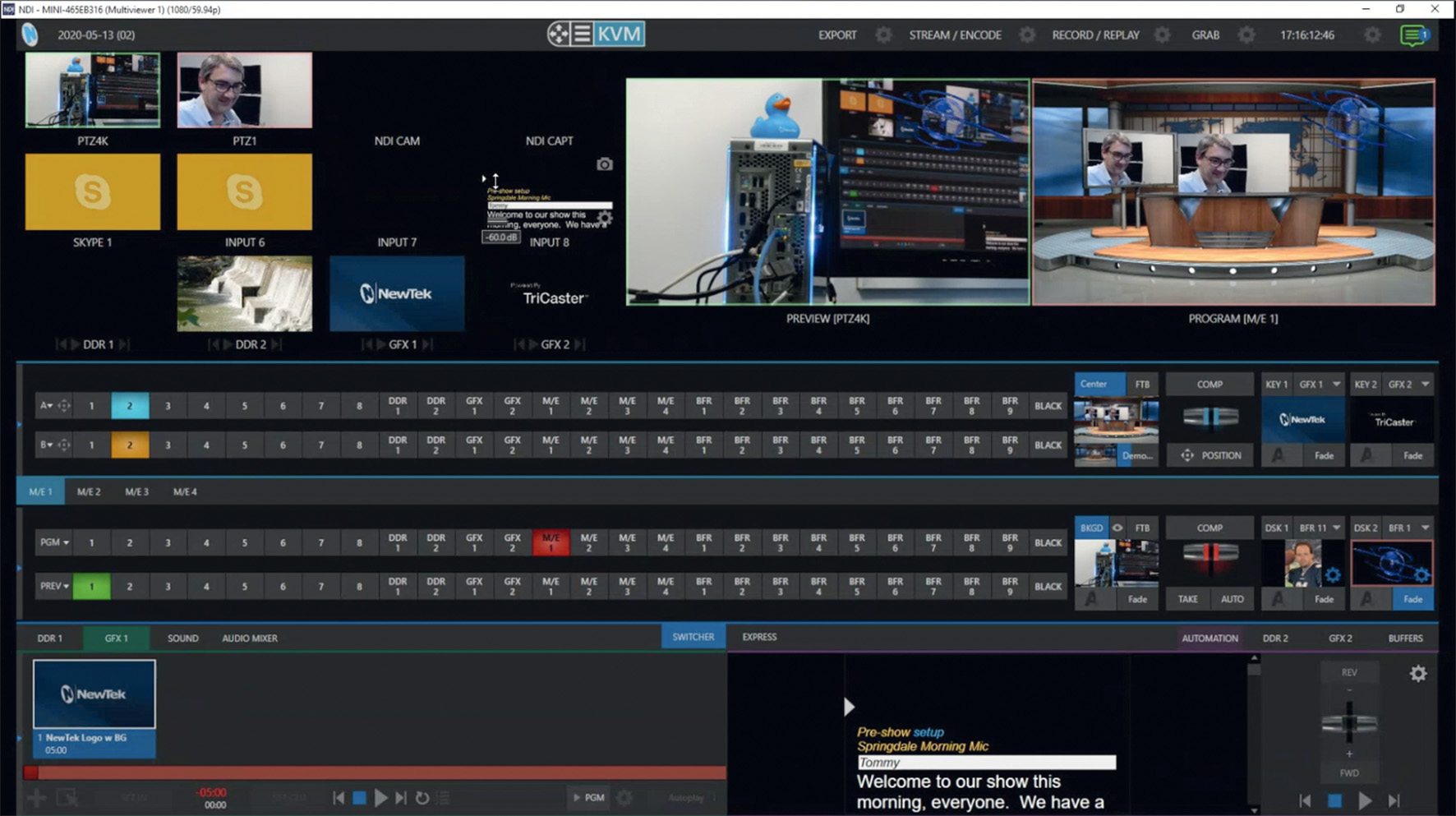
Task: Open automation panel settings gear
Action: click(1418, 674)
